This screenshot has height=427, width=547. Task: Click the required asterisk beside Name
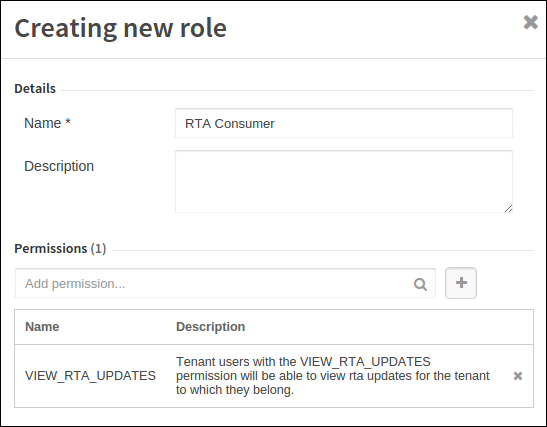tap(68, 122)
